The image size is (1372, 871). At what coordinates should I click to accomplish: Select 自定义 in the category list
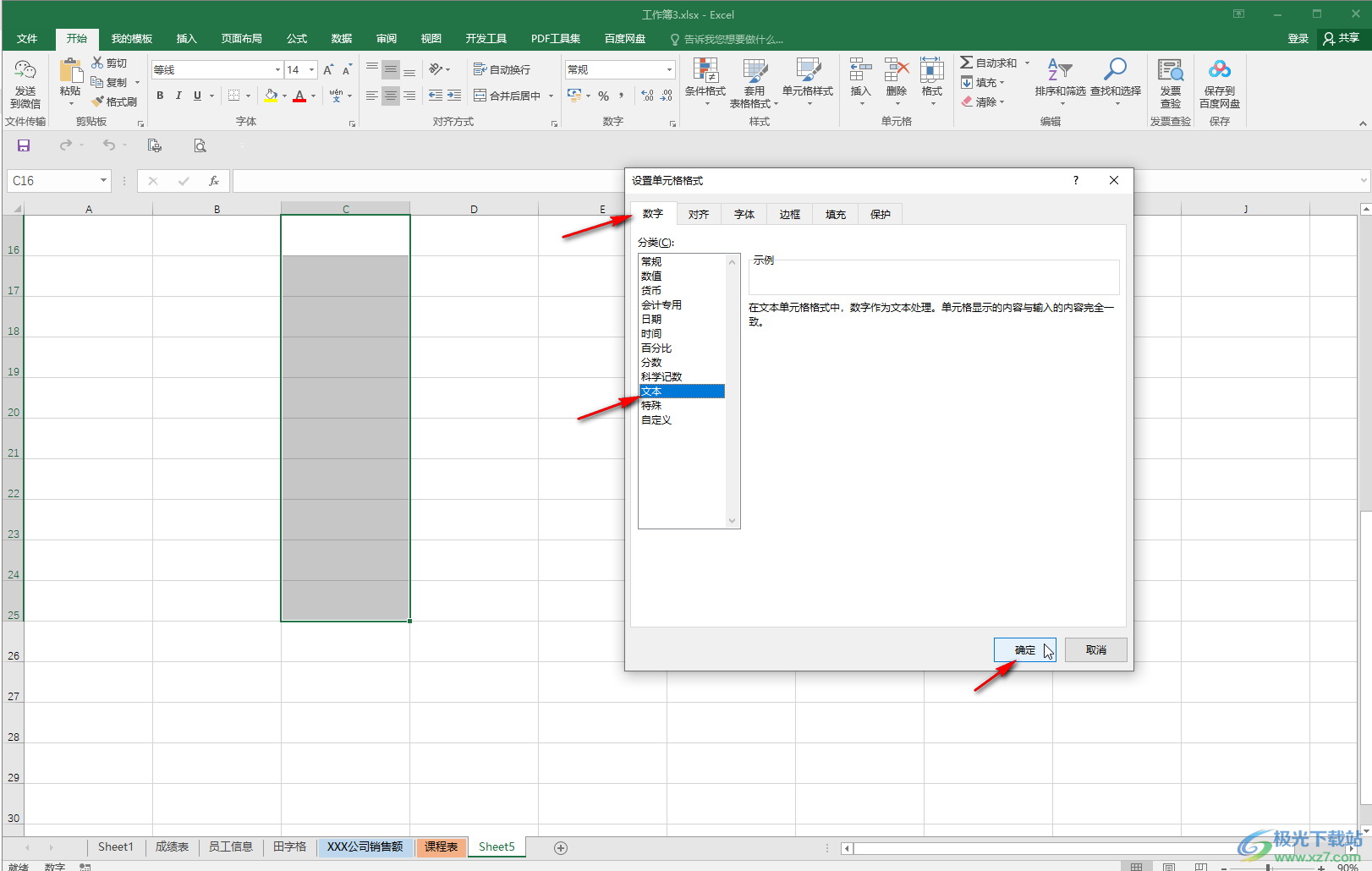[656, 419]
